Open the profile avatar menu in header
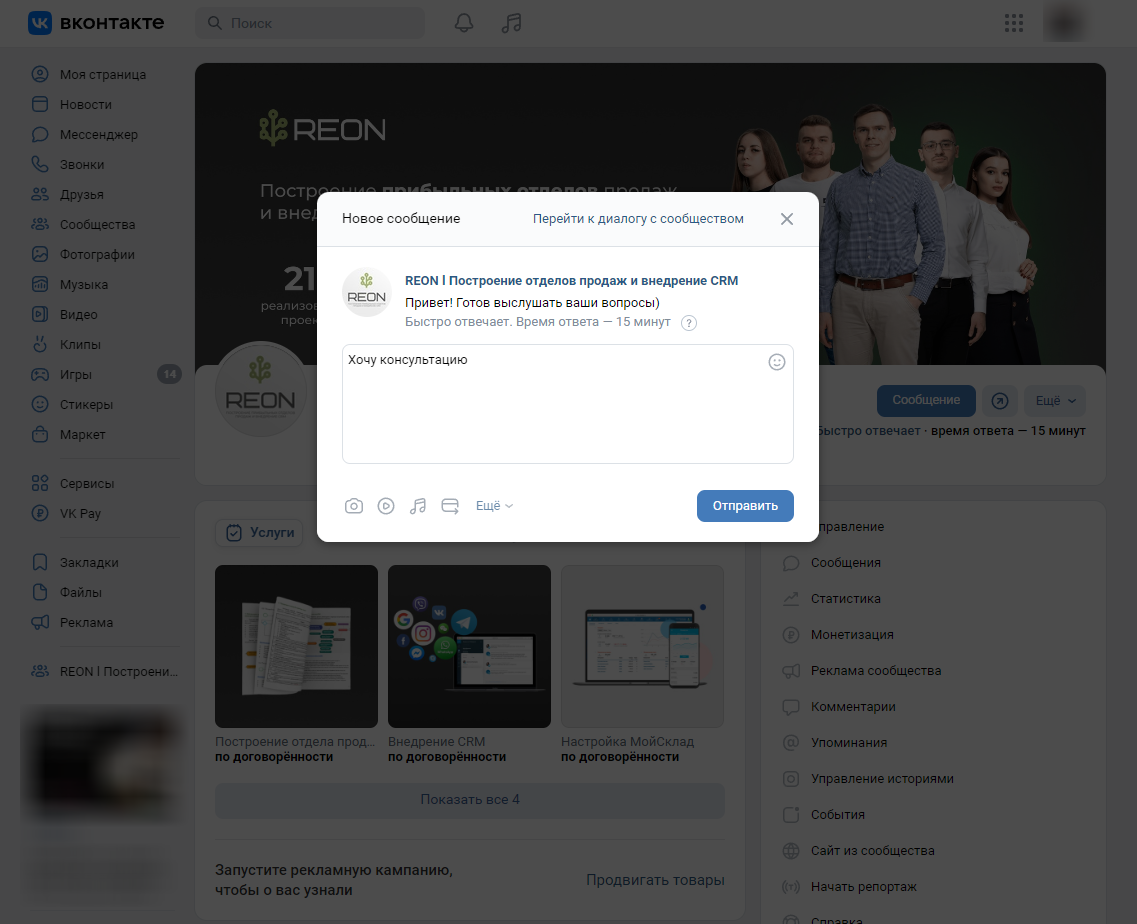This screenshot has height=924, width=1137. click(x=1064, y=23)
